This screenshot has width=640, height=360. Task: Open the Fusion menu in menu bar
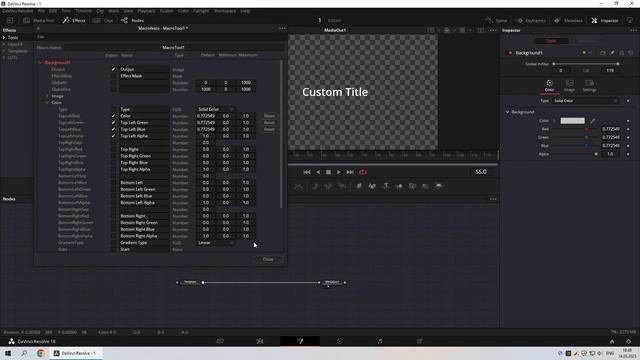coord(166,11)
